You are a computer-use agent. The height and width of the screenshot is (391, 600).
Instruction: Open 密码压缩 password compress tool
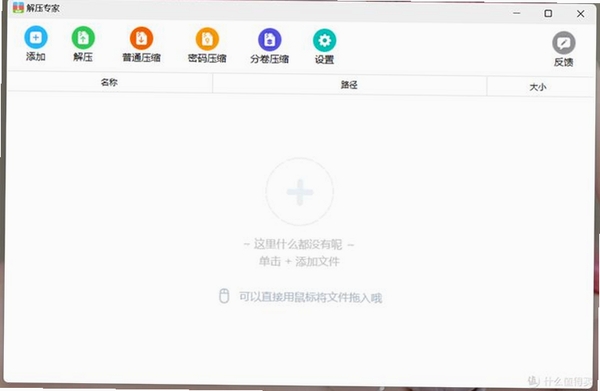click(x=207, y=39)
